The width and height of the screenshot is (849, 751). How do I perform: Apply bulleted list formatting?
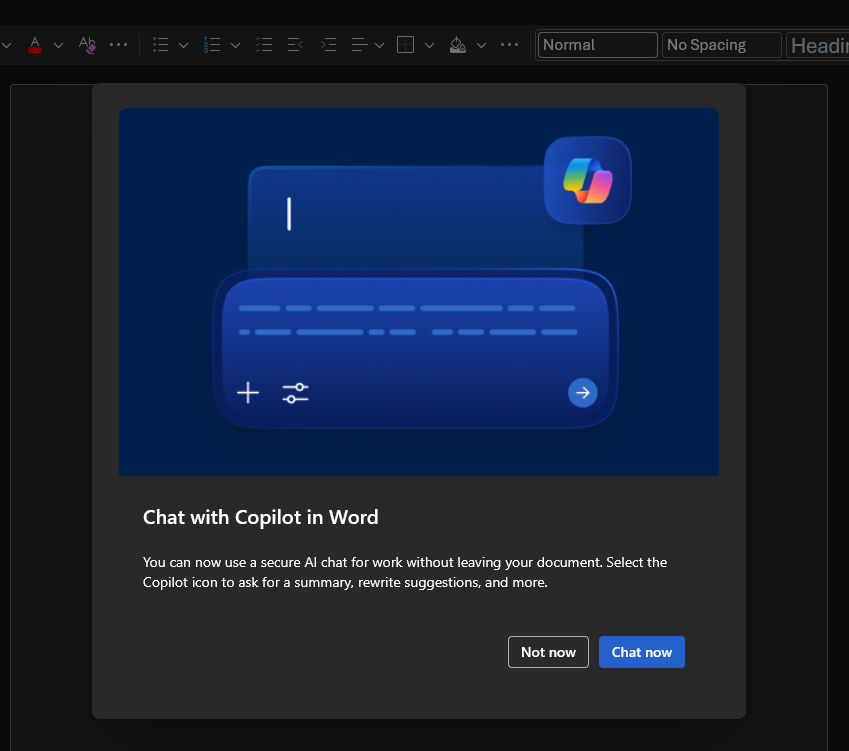[160, 45]
